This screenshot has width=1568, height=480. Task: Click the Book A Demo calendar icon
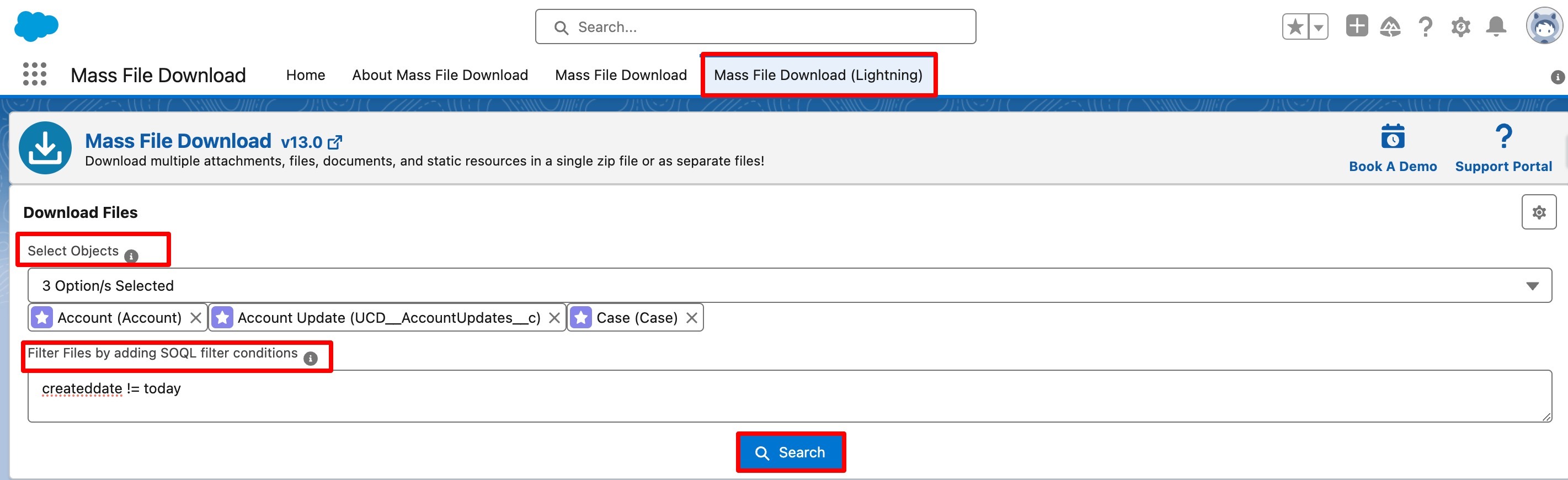[x=1392, y=136]
